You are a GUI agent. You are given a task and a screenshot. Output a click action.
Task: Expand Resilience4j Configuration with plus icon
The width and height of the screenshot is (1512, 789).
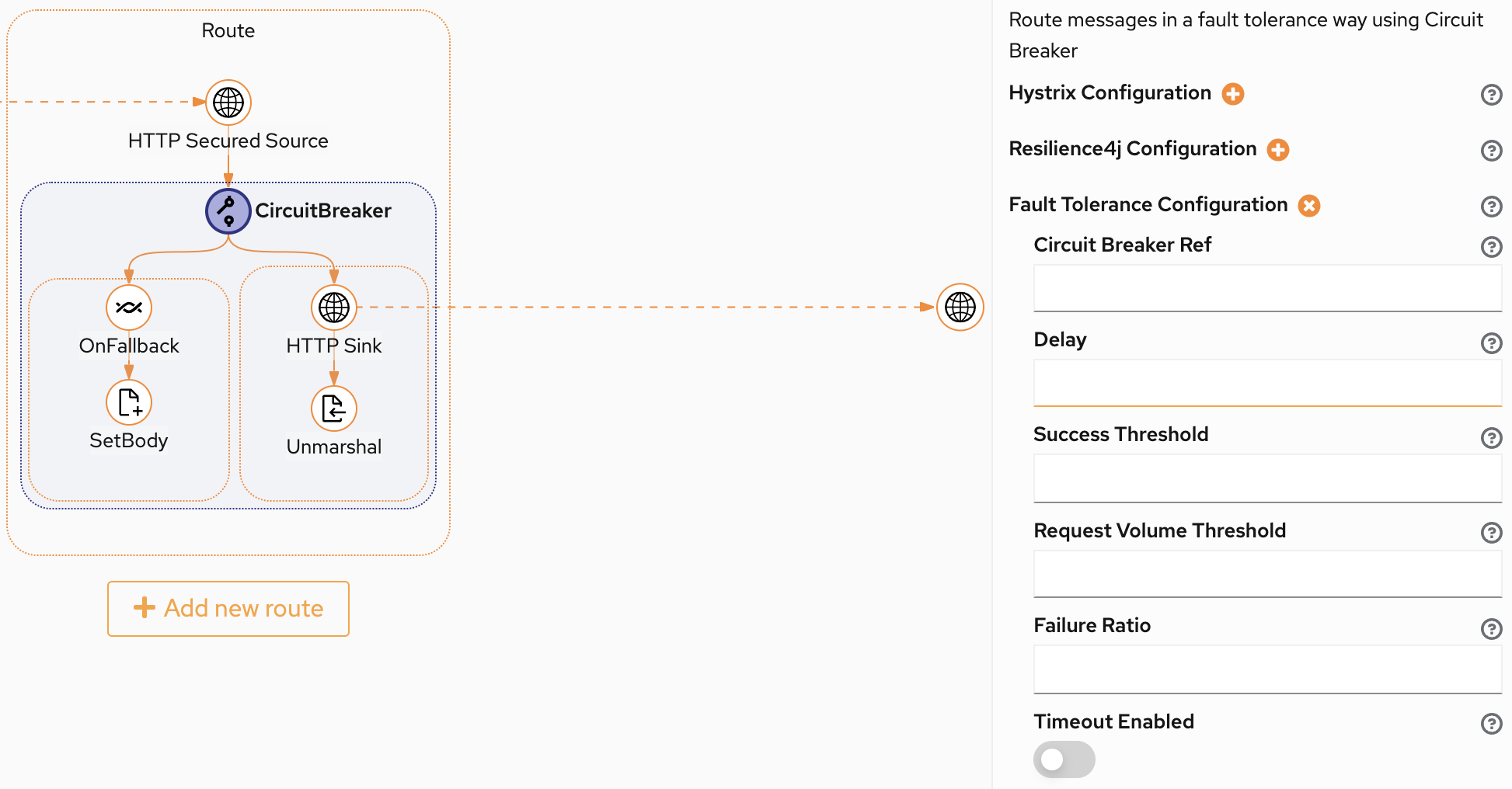point(1278,150)
